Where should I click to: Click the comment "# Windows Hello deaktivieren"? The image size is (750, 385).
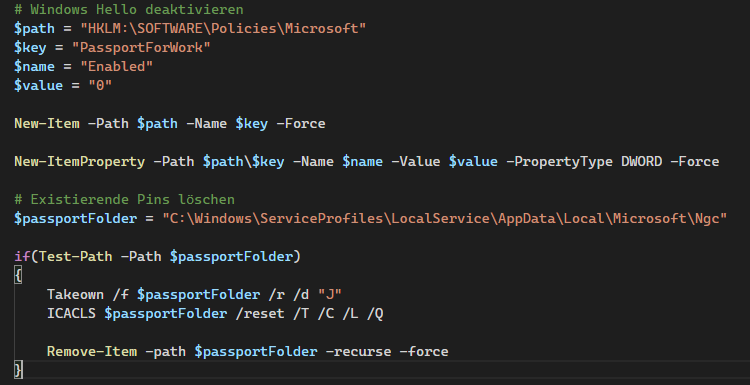[x=129, y=10]
